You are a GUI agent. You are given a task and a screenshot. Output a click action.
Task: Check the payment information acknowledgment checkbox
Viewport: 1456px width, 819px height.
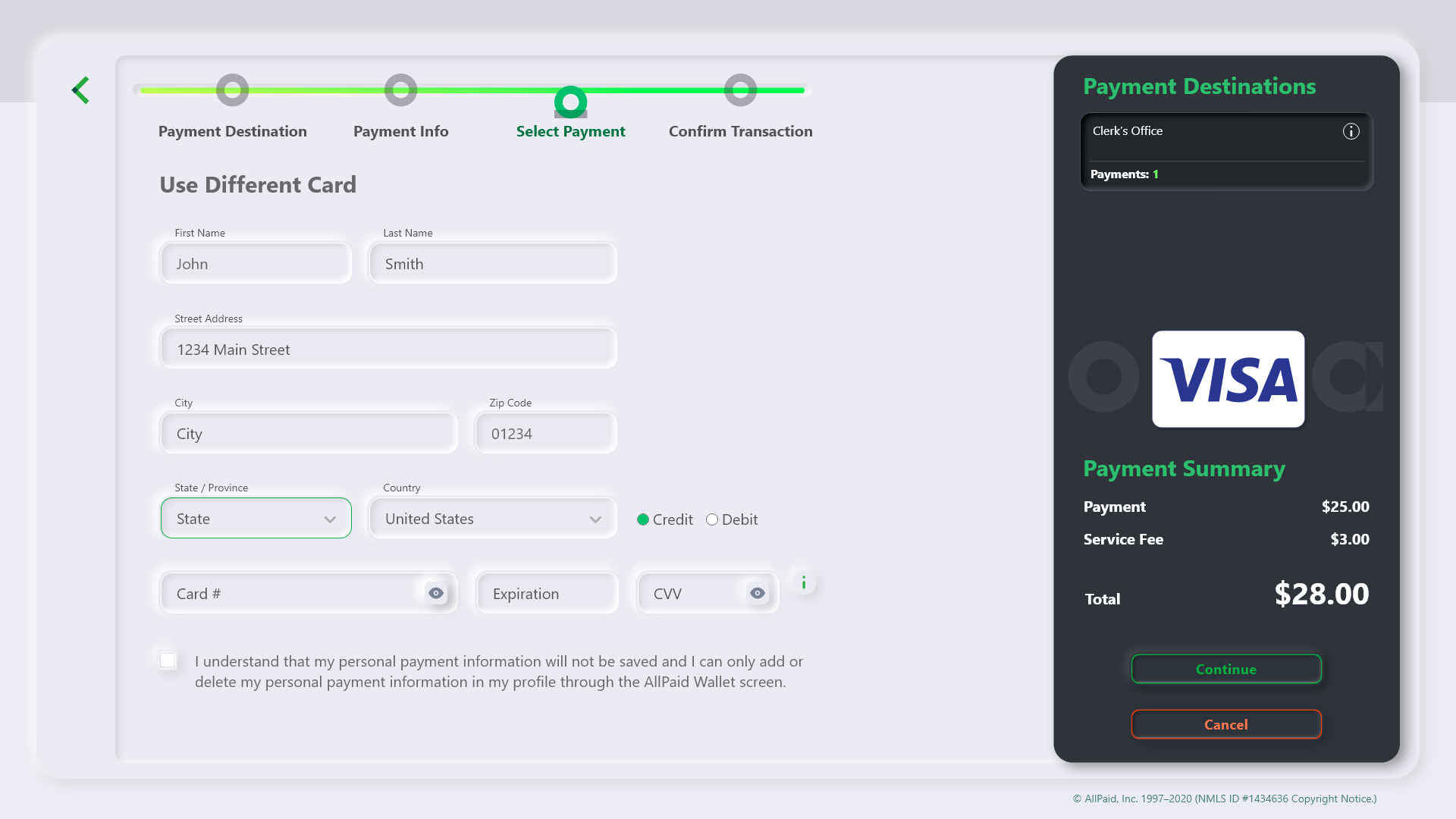click(168, 661)
